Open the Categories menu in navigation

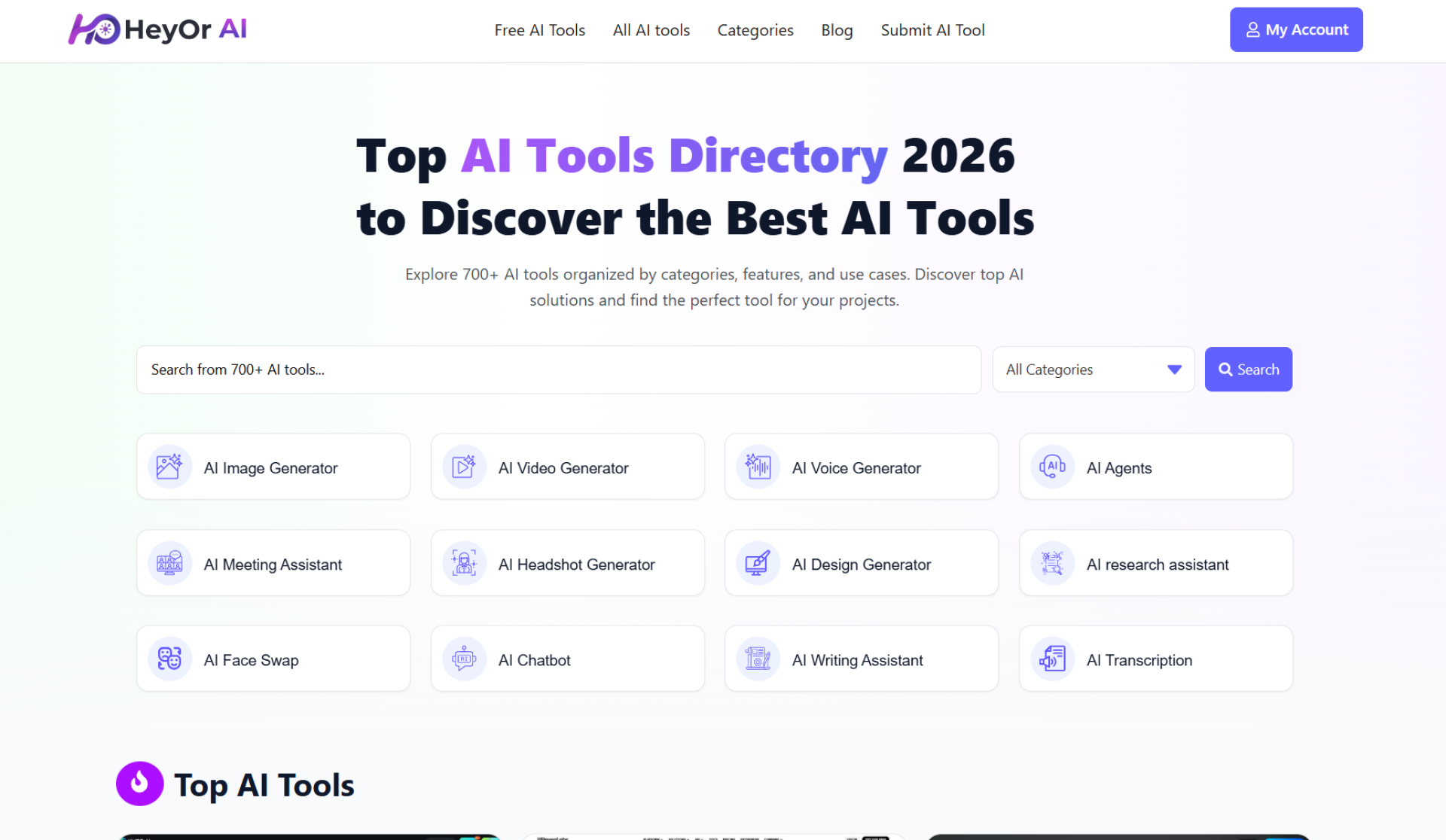tap(755, 30)
